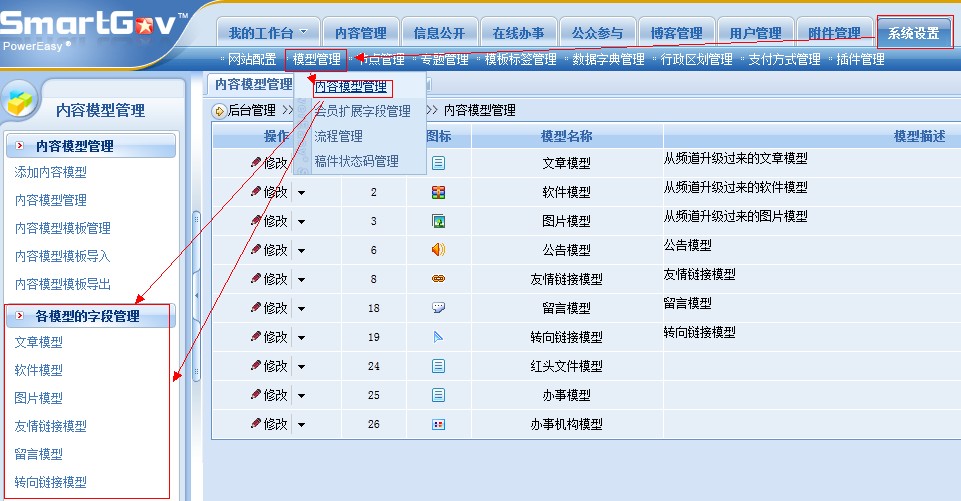The width and height of the screenshot is (961, 501).
Task: Switch to the 内容管理 top tab
Action: pos(362,34)
